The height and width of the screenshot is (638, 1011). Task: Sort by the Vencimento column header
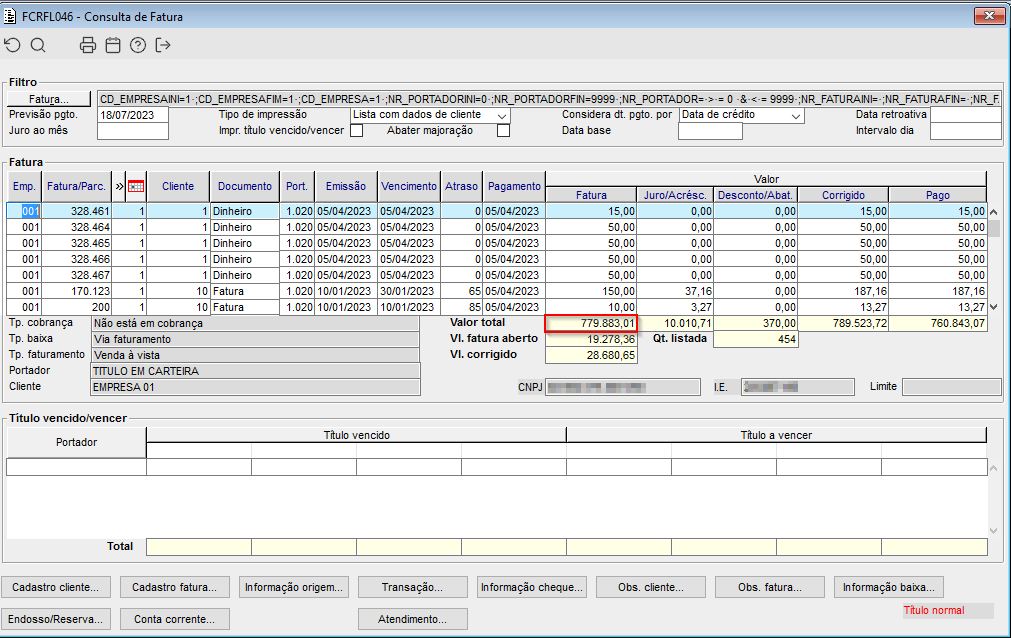tap(408, 186)
